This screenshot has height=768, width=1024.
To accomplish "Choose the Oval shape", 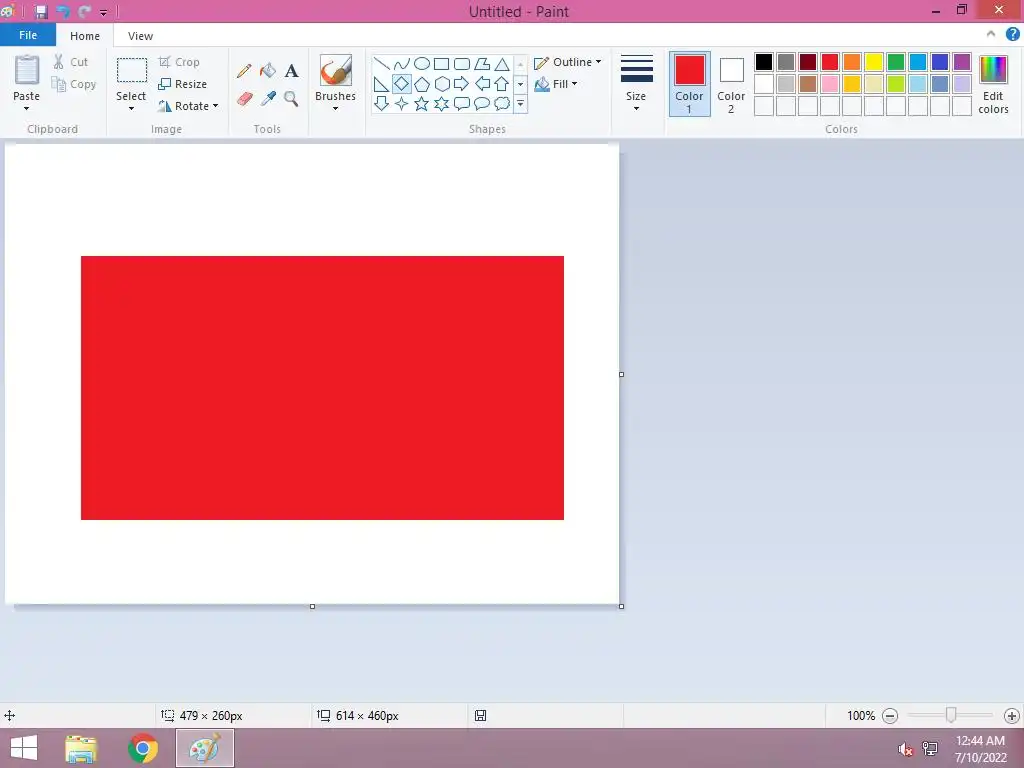I will pyautogui.click(x=422, y=63).
